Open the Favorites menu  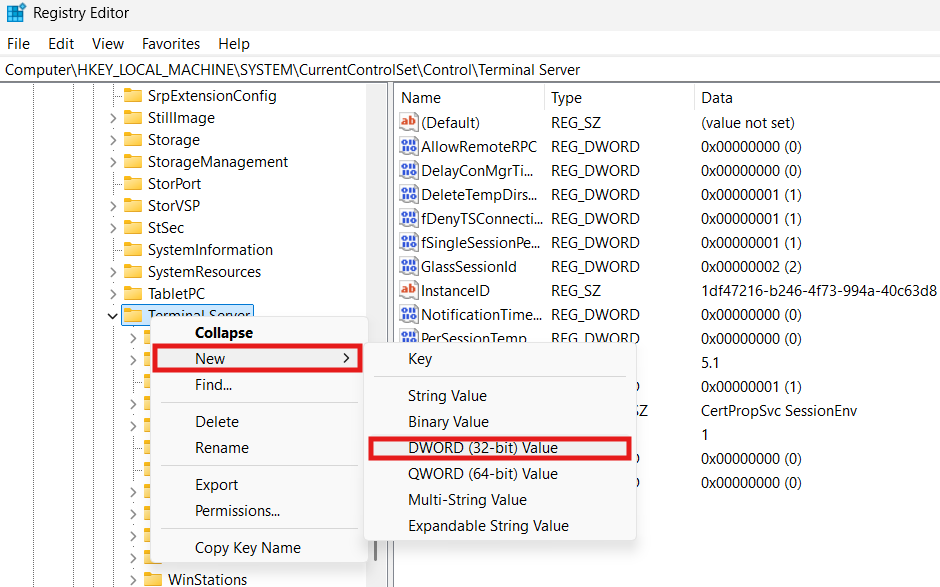170,43
